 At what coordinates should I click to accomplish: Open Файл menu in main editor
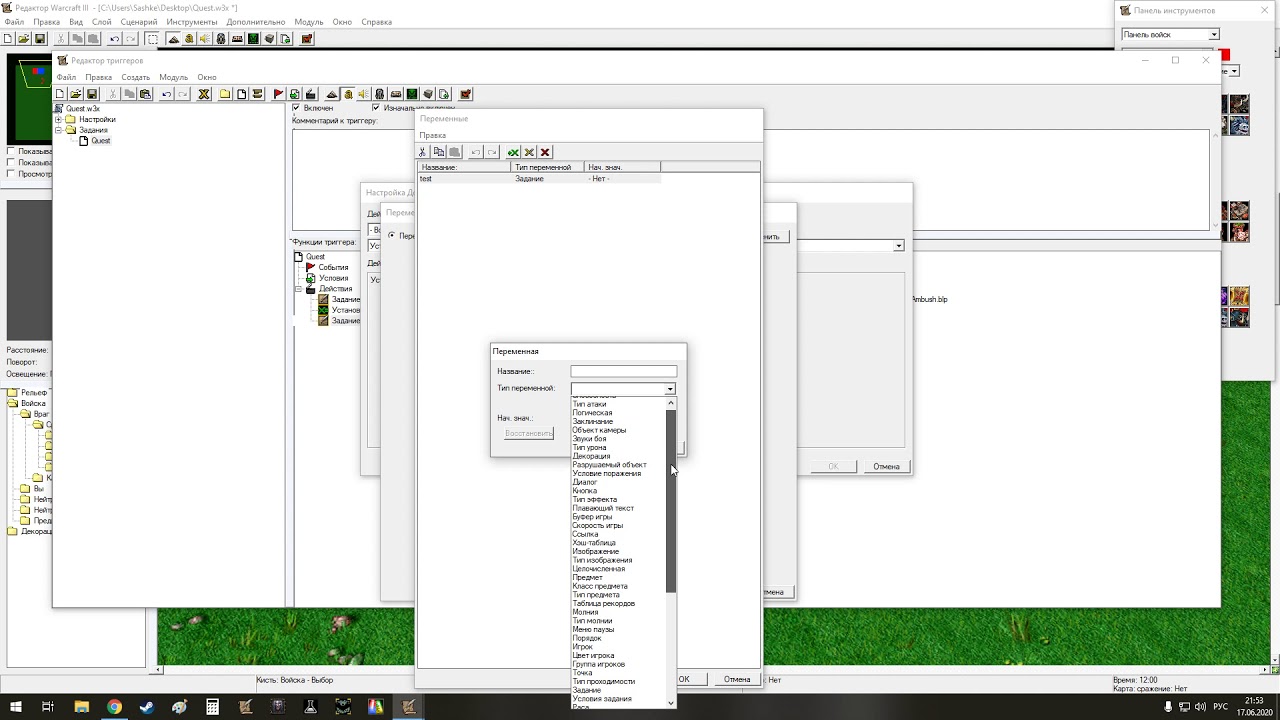pos(14,22)
